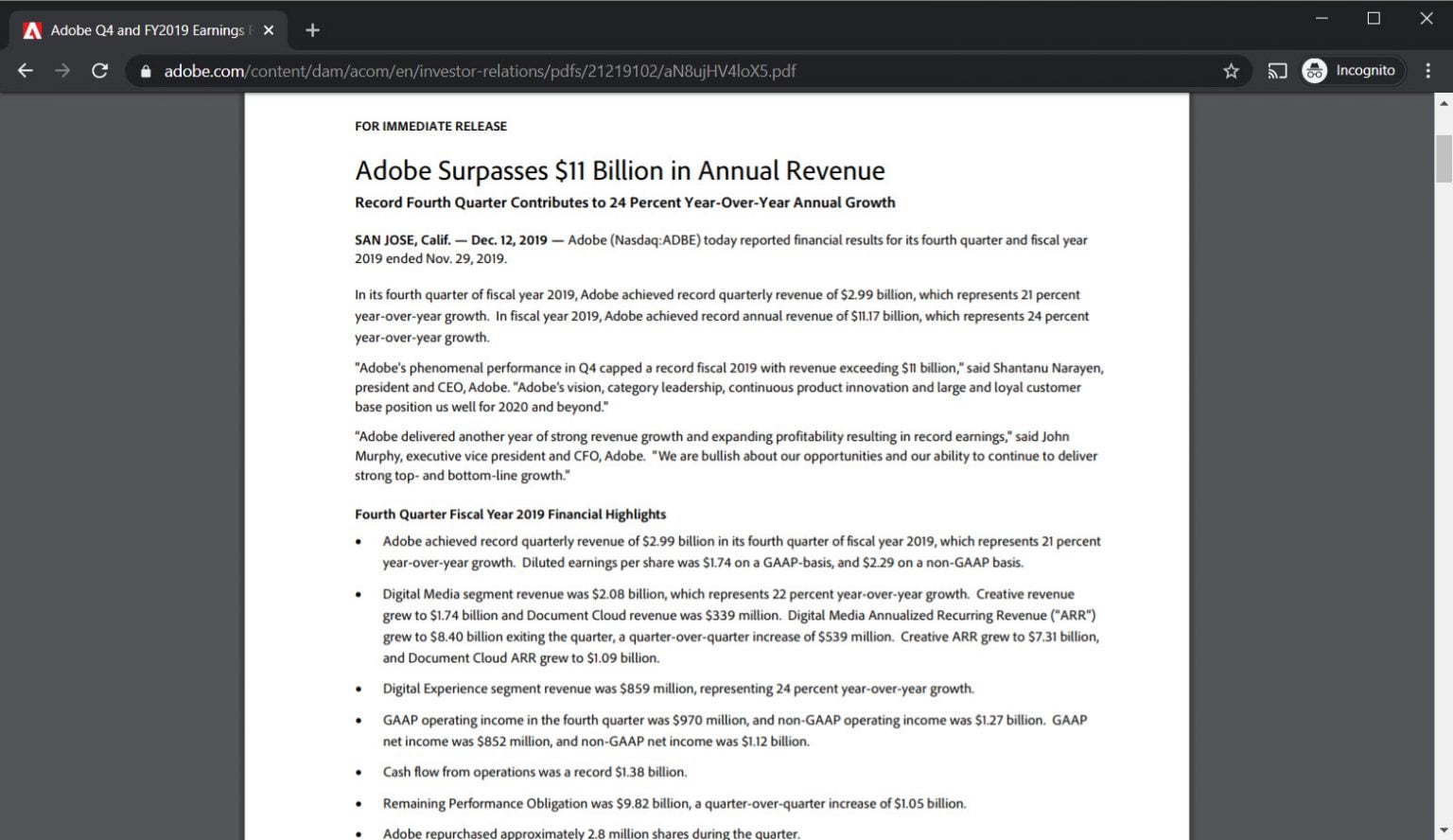Minimize the Chrome window

click(1322, 18)
